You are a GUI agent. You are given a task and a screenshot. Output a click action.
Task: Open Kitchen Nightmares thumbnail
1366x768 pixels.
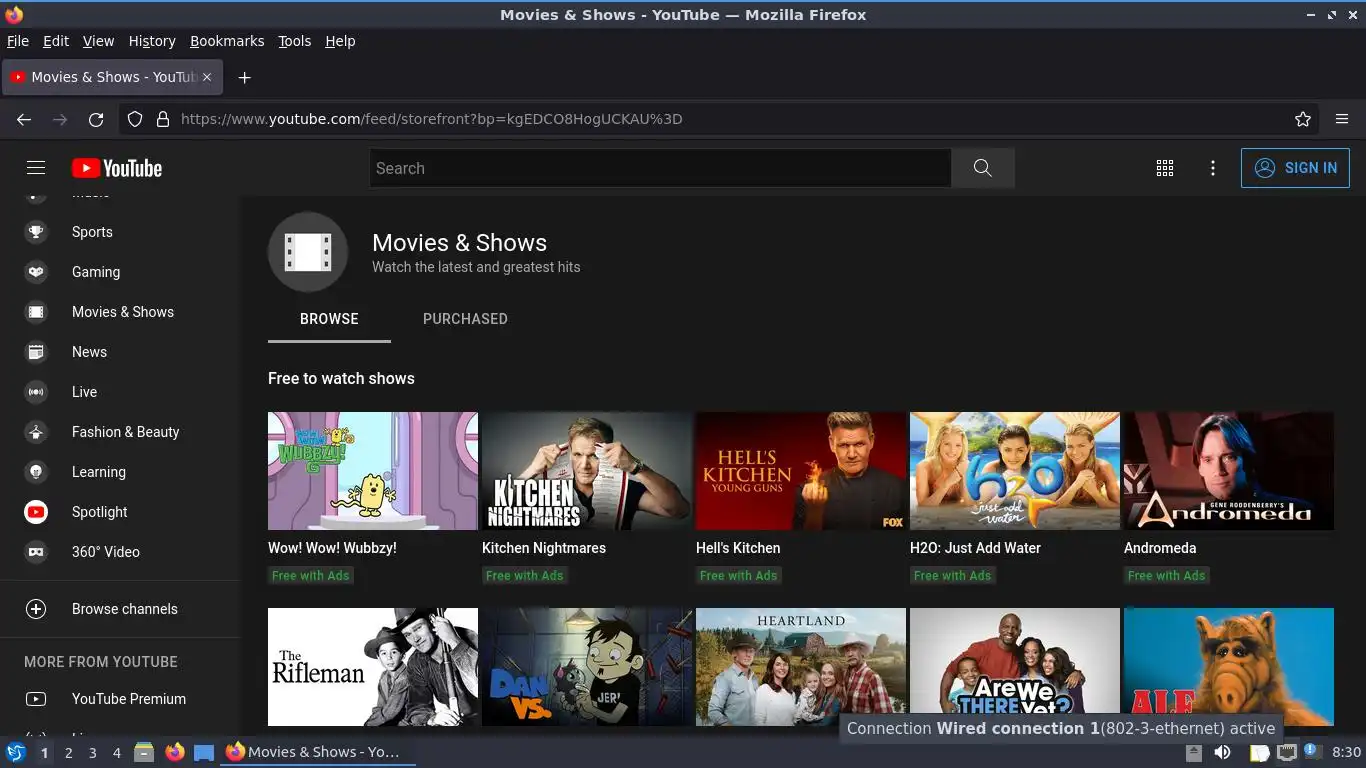(x=587, y=471)
